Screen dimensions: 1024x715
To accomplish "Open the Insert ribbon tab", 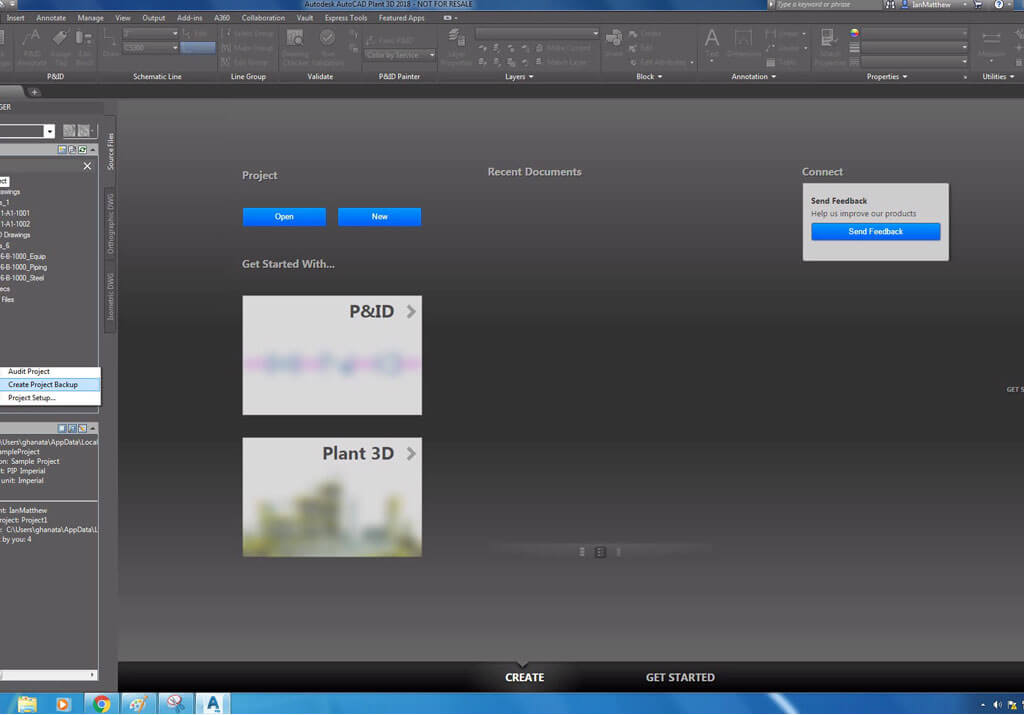I will point(16,18).
